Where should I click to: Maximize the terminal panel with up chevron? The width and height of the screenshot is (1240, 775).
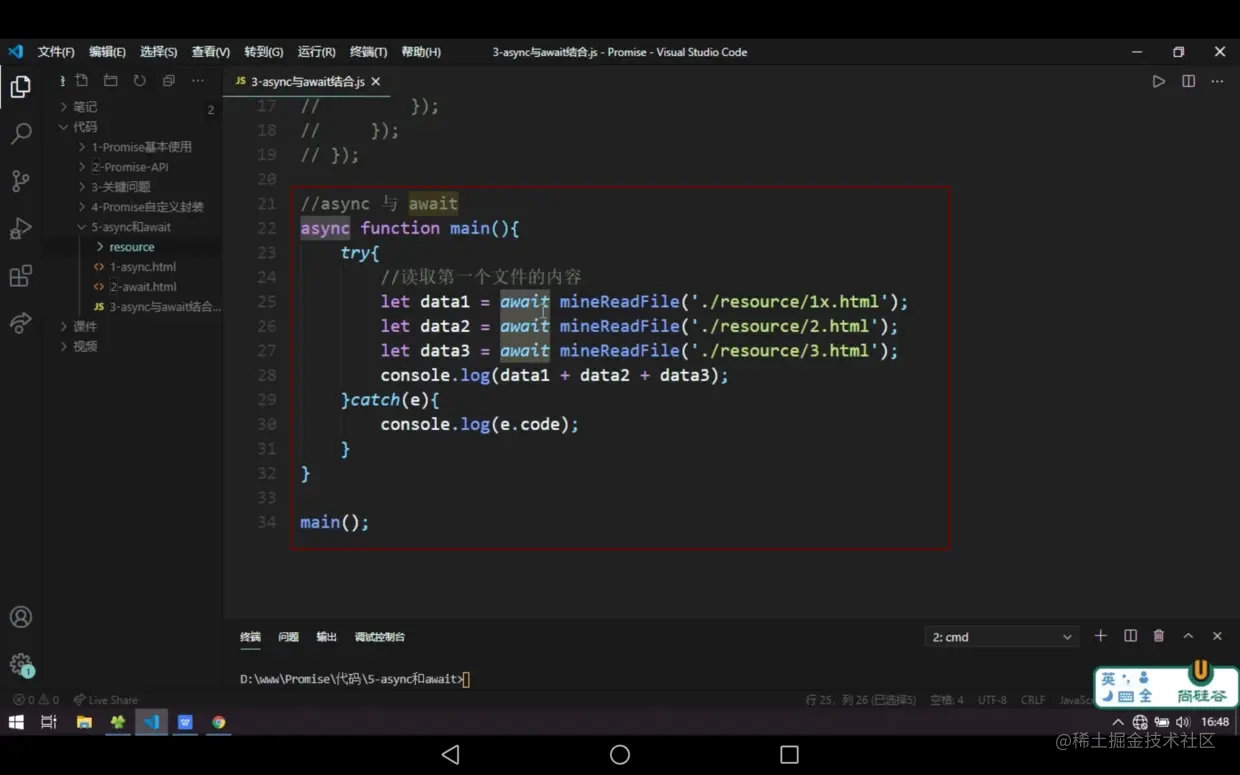(1188, 636)
